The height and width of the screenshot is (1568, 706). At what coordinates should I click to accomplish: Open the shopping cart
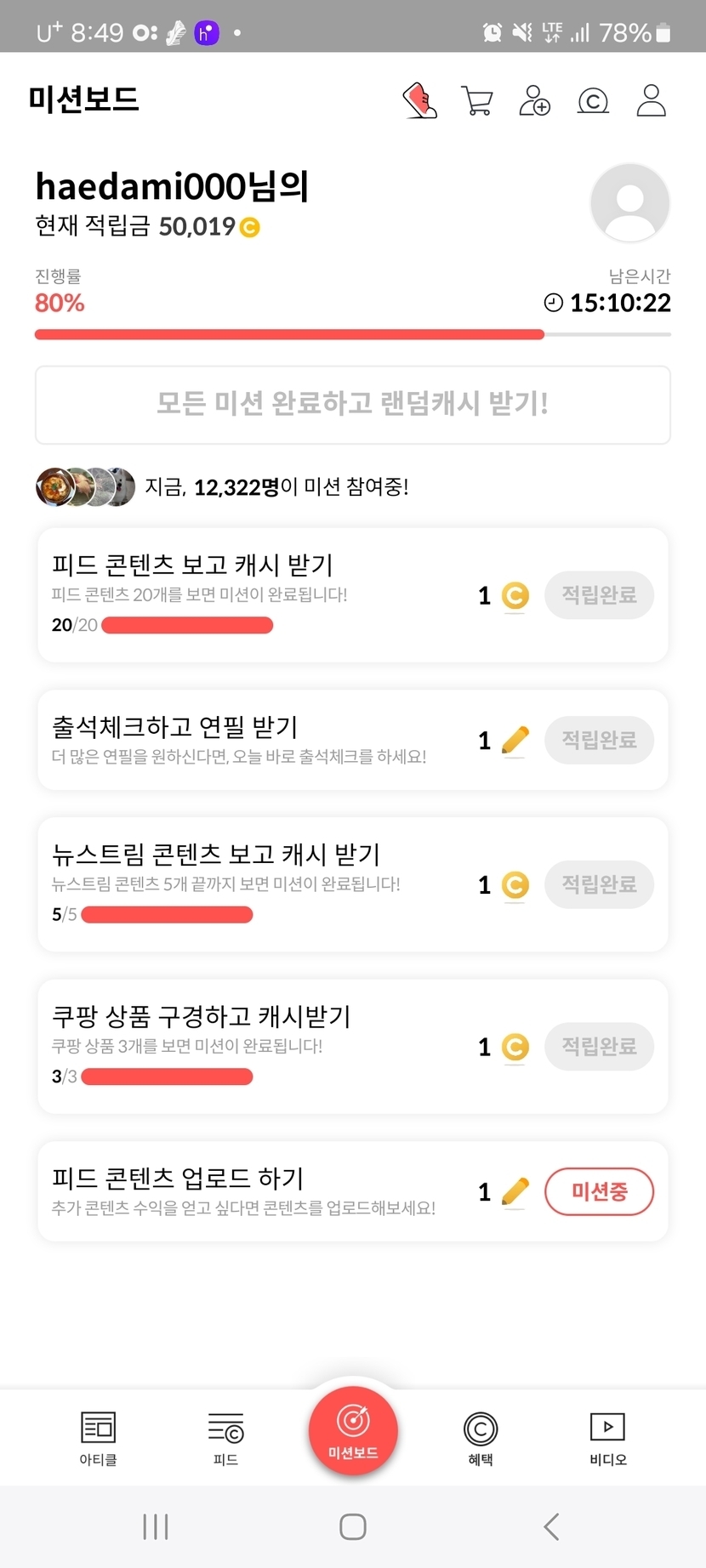click(476, 100)
